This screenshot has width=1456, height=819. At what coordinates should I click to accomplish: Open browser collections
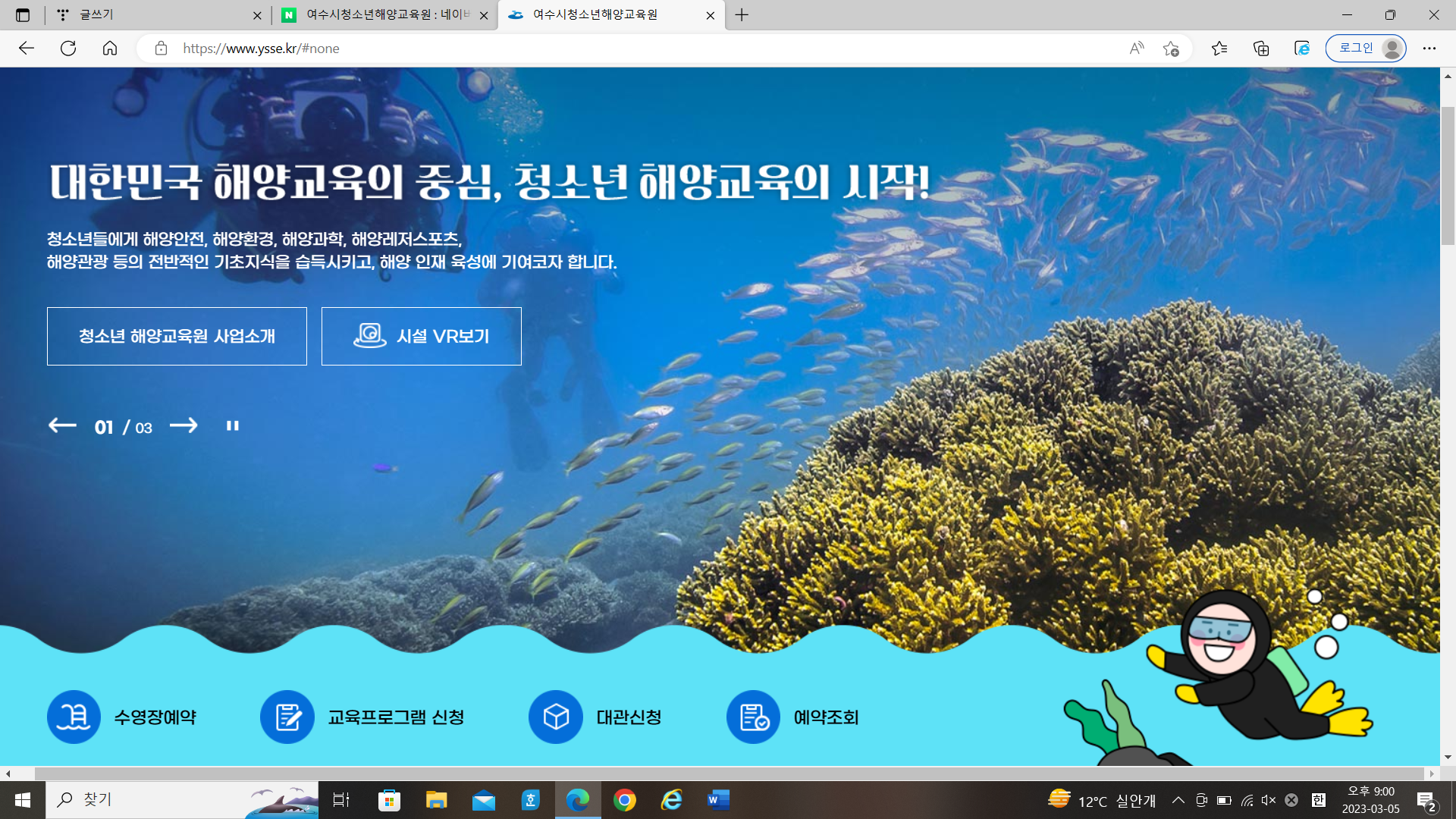click(x=1261, y=49)
